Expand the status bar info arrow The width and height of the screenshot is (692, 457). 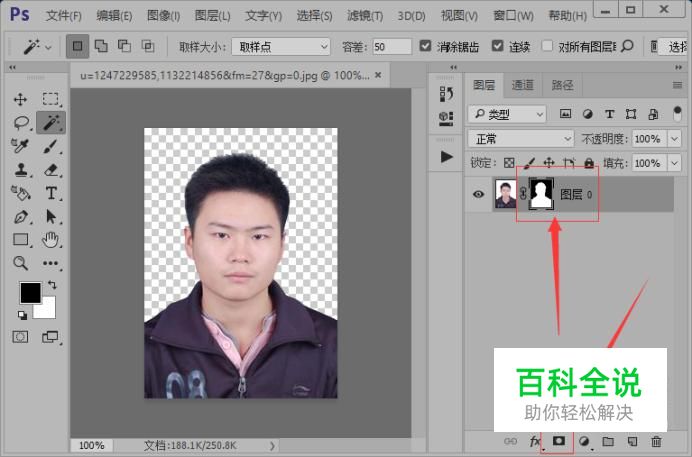(x=272, y=446)
